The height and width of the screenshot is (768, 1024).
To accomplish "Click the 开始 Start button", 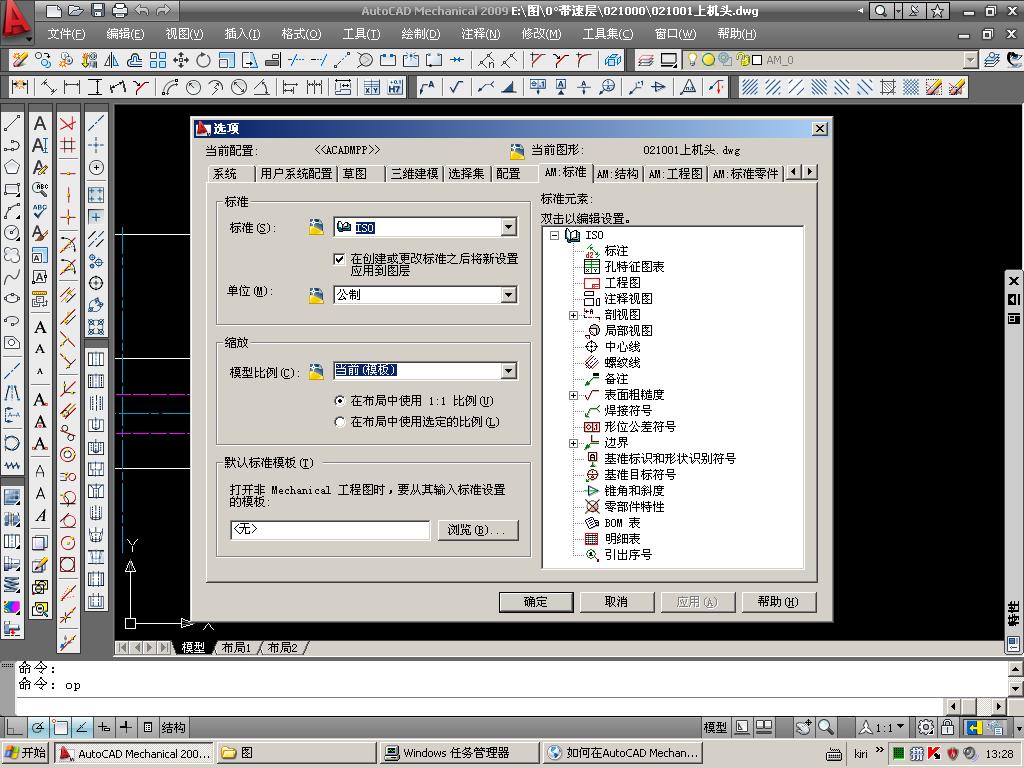I will (x=26, y=753).
